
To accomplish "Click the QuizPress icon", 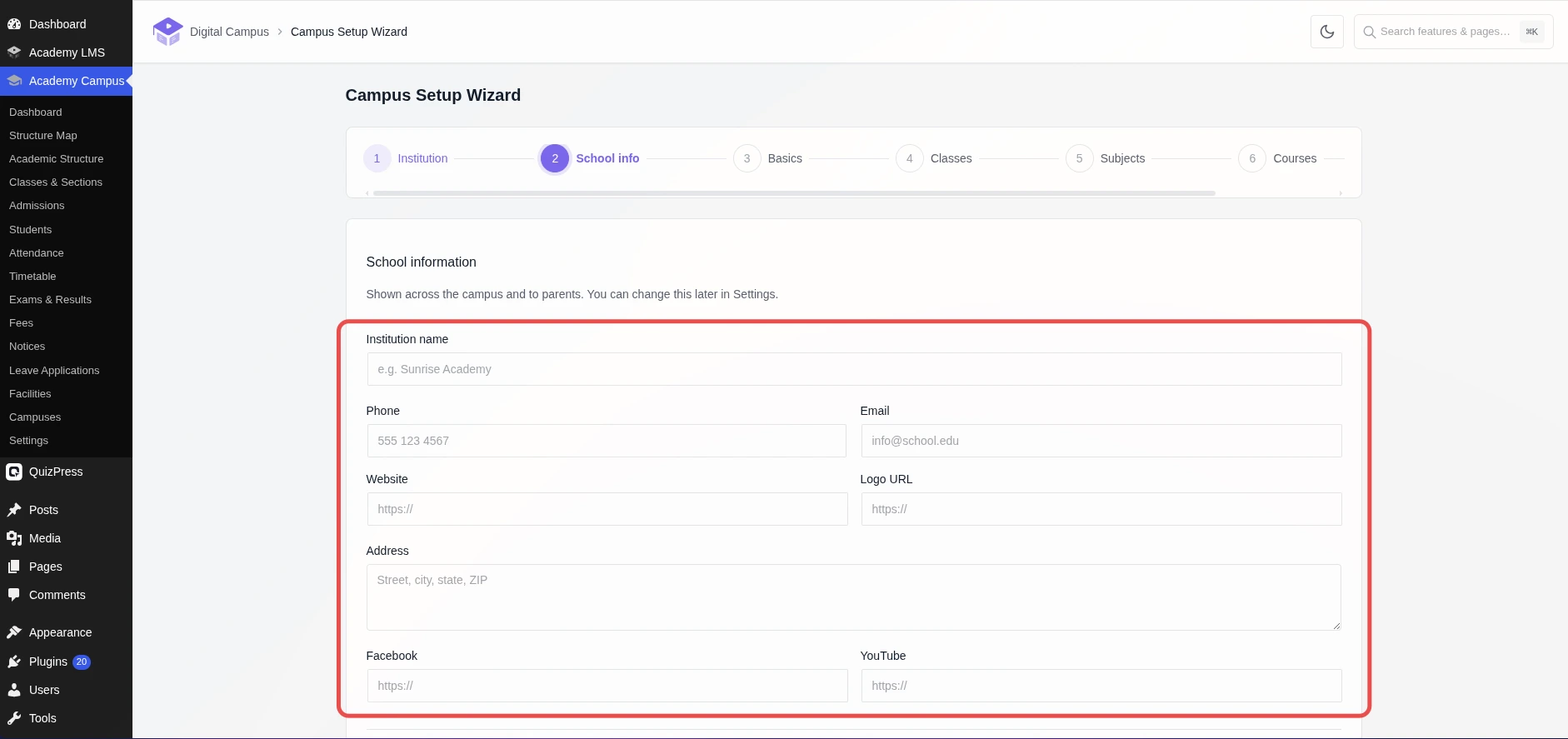I will click(x=14, y=472).
